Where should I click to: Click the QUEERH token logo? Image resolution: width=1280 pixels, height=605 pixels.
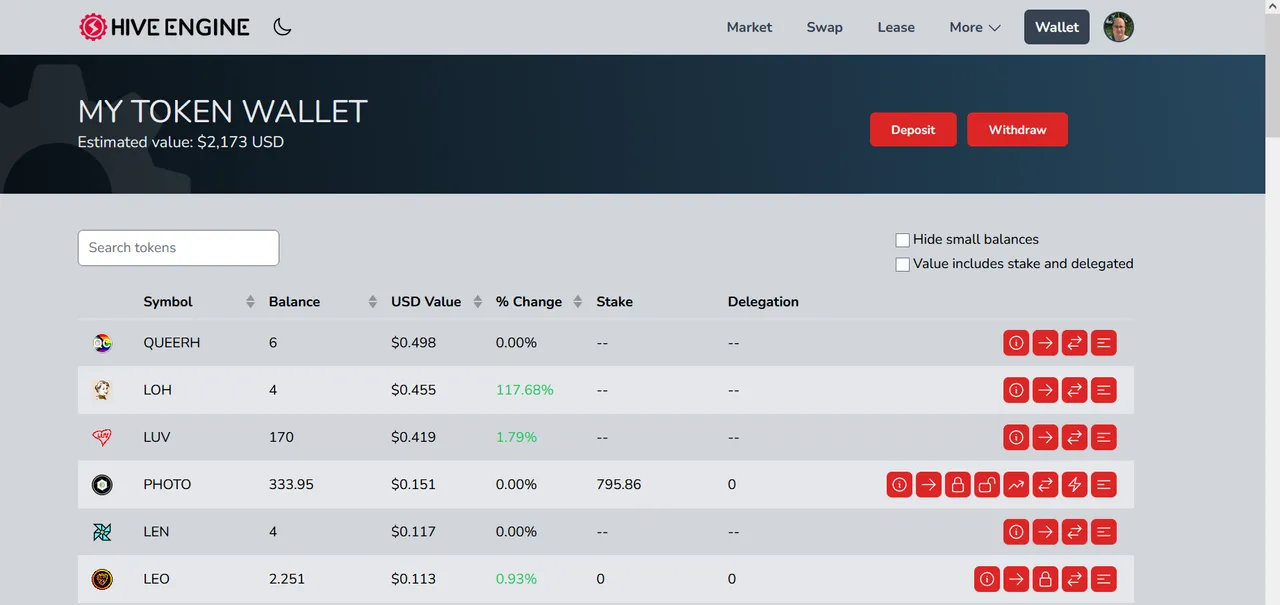click(x=102, y=343)
